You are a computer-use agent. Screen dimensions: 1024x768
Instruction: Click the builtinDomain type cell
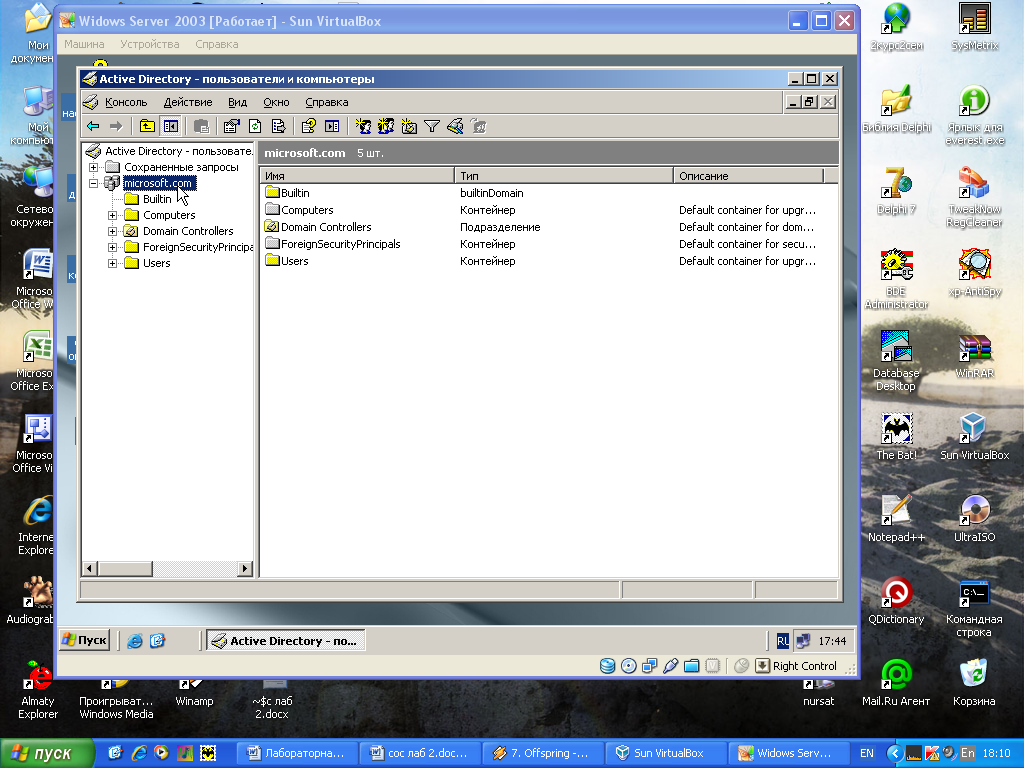pyautogui.click(x=492, y=193)
